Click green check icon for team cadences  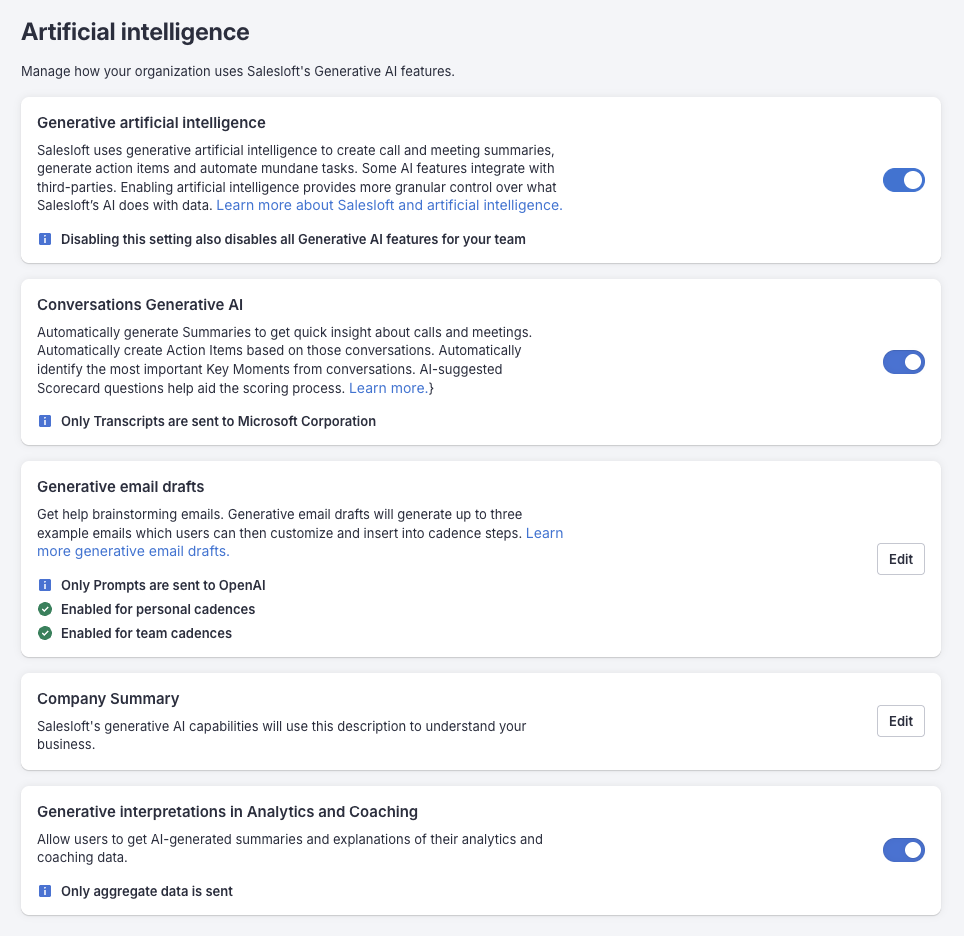point(45,633)
